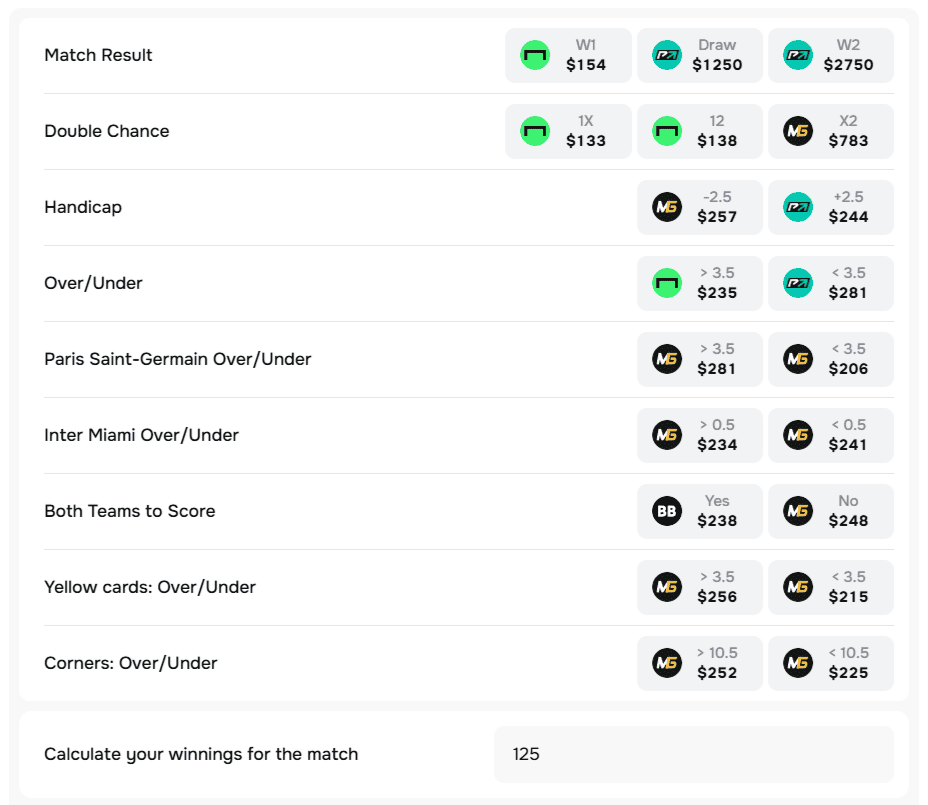
Task: Click the BB icon for Both Teams Yes
Action: [666, 511]
